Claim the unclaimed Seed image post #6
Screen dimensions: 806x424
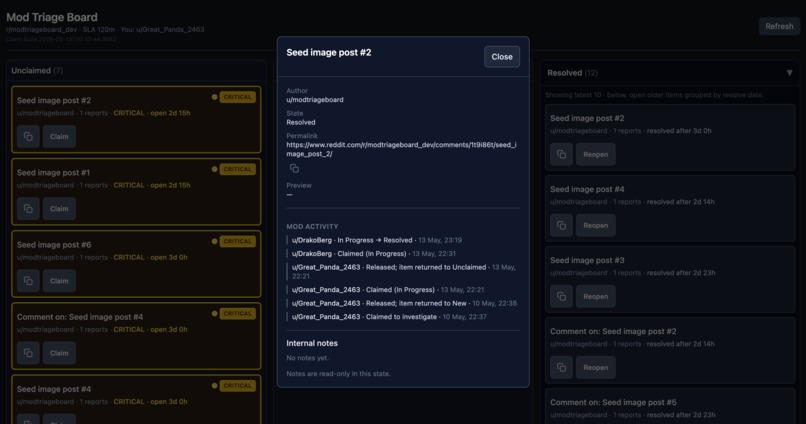pyautogui.click(x=59, y=281)
